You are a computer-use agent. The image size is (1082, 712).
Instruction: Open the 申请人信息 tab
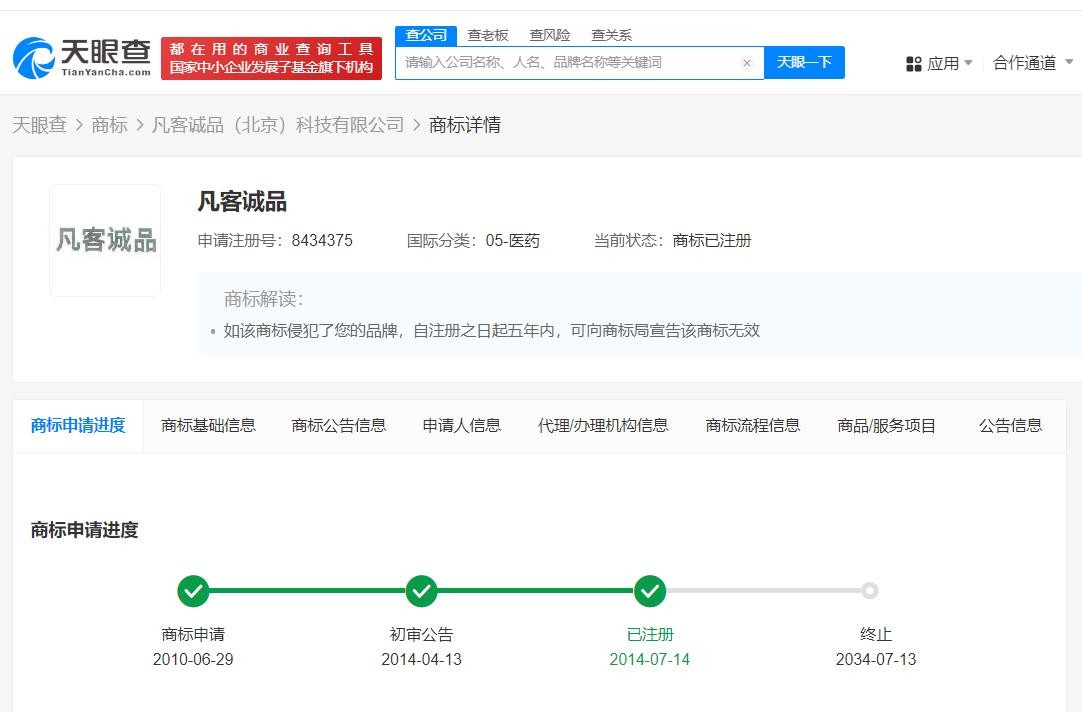click(461, 425)
